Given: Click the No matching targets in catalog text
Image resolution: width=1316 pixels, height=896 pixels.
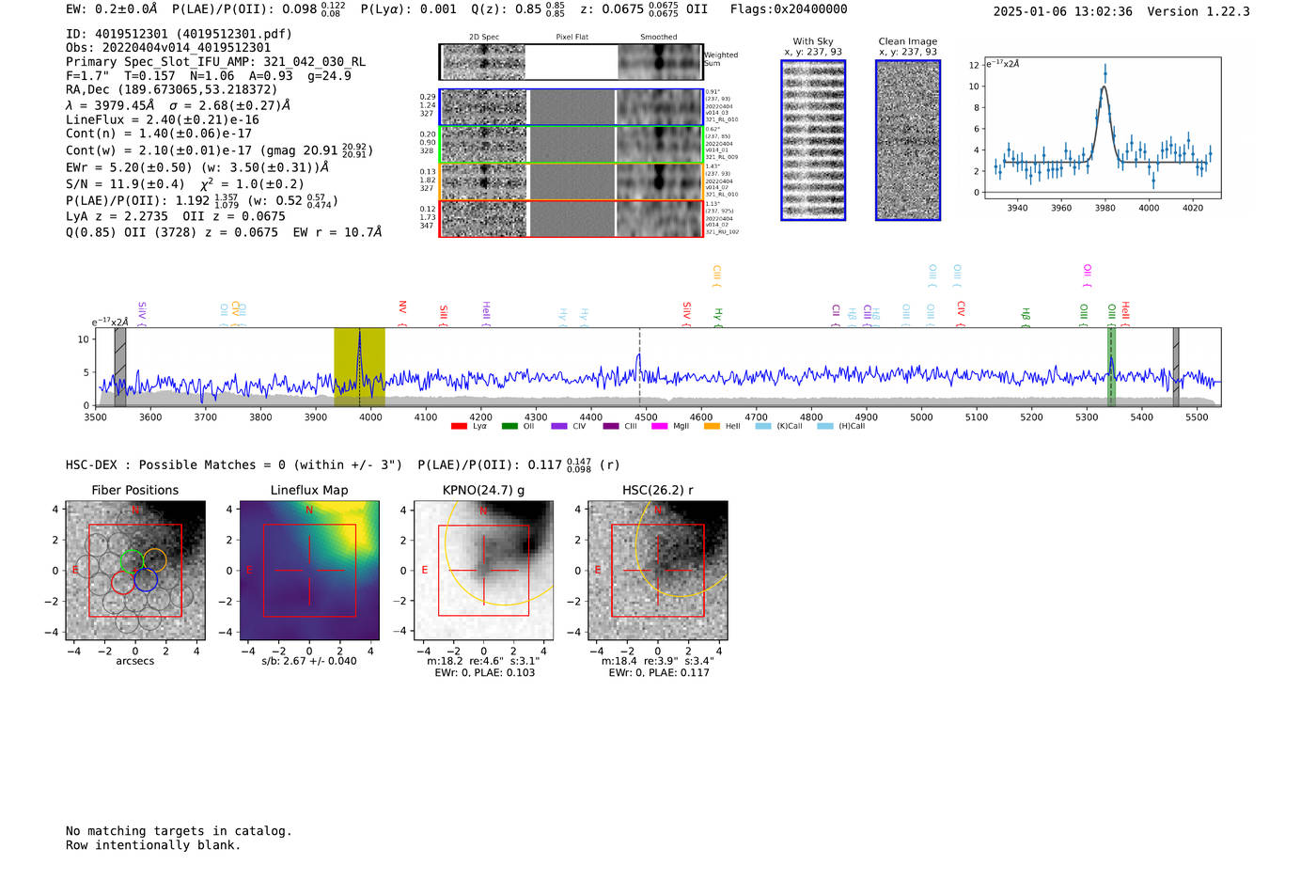Looking at the screenshot, I should 179,831.
